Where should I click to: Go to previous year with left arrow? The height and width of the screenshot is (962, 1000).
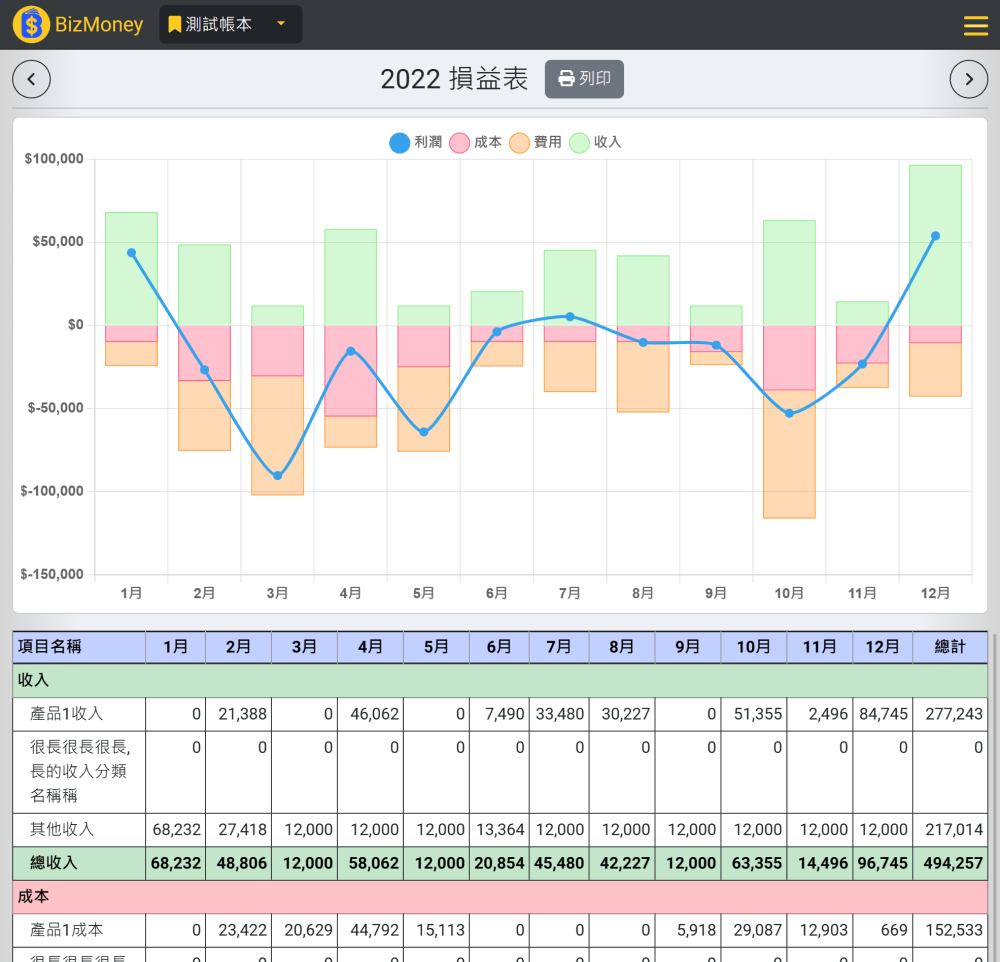pos(31,79)
